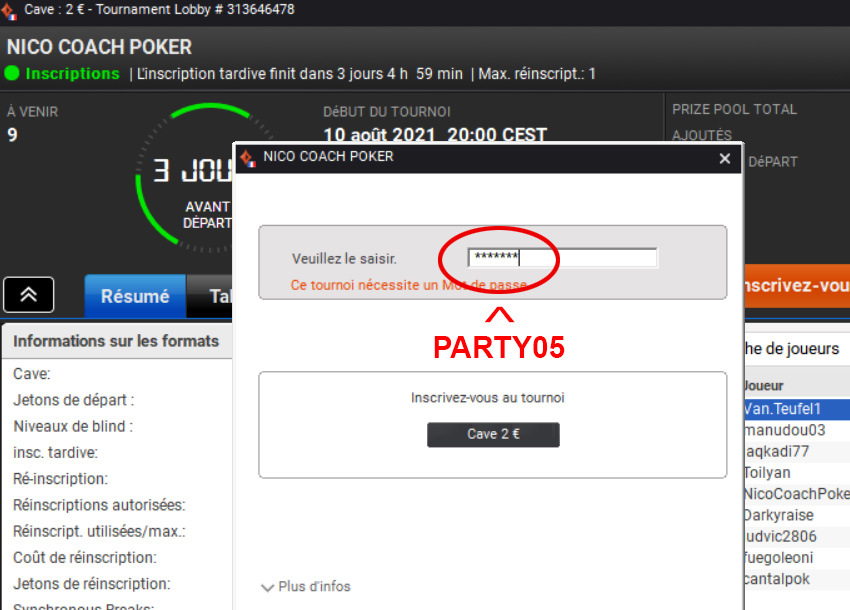Switch to the Résumé tab
The width and height of the screenshot is (850, 610).
135,296
